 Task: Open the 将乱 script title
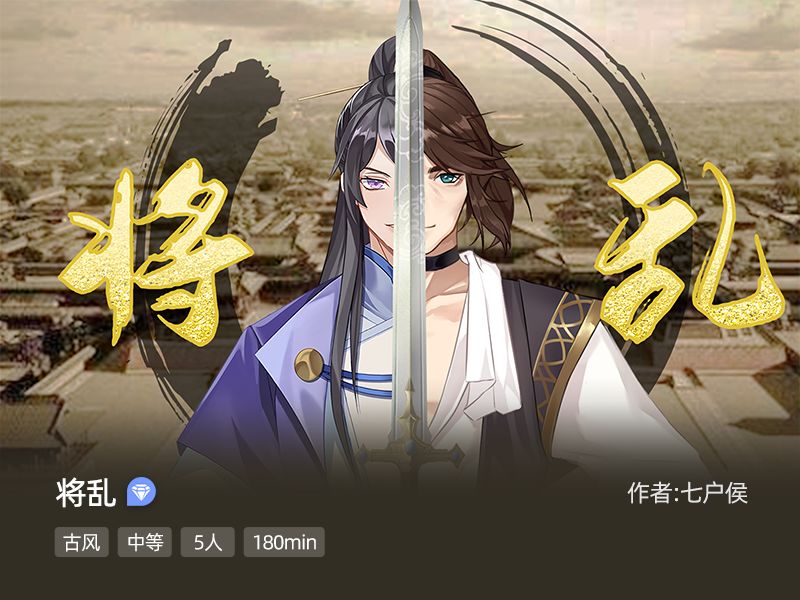(86, 492)
